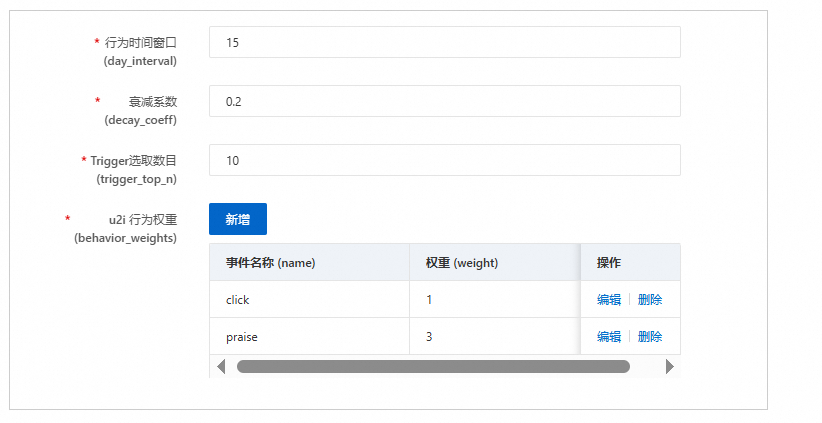Click the day_interval input field
Viewport: 822px width, 423px height.
pyautogui.click(x=444, y=42)
